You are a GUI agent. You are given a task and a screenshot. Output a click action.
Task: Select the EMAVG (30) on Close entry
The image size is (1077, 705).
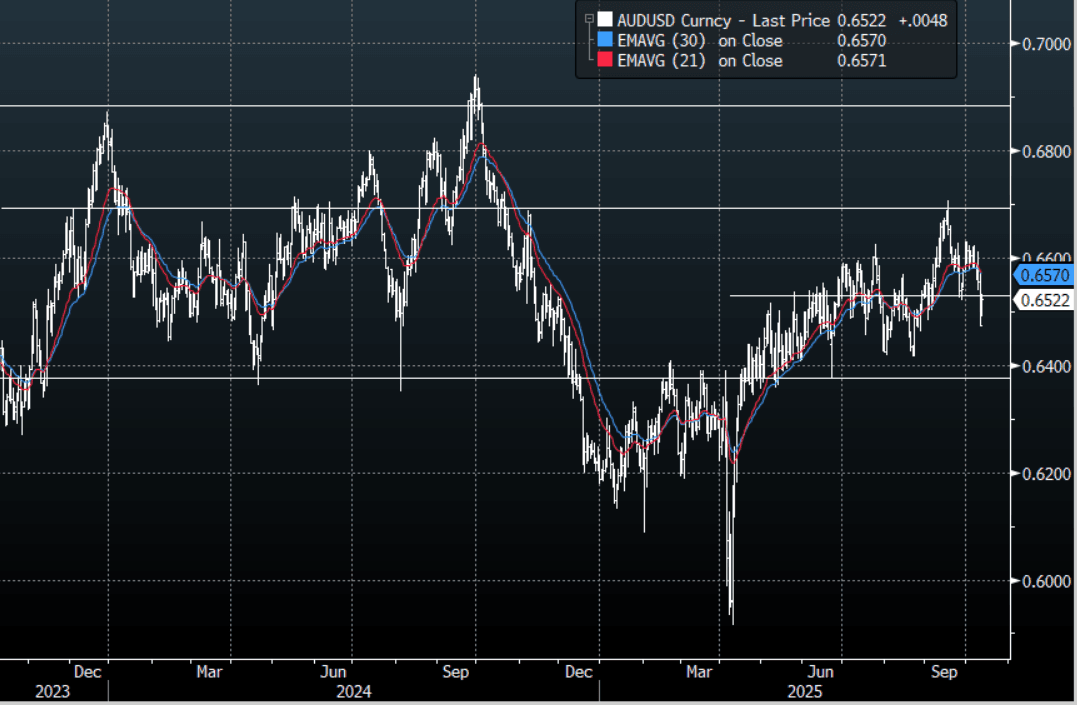point(700,40)
